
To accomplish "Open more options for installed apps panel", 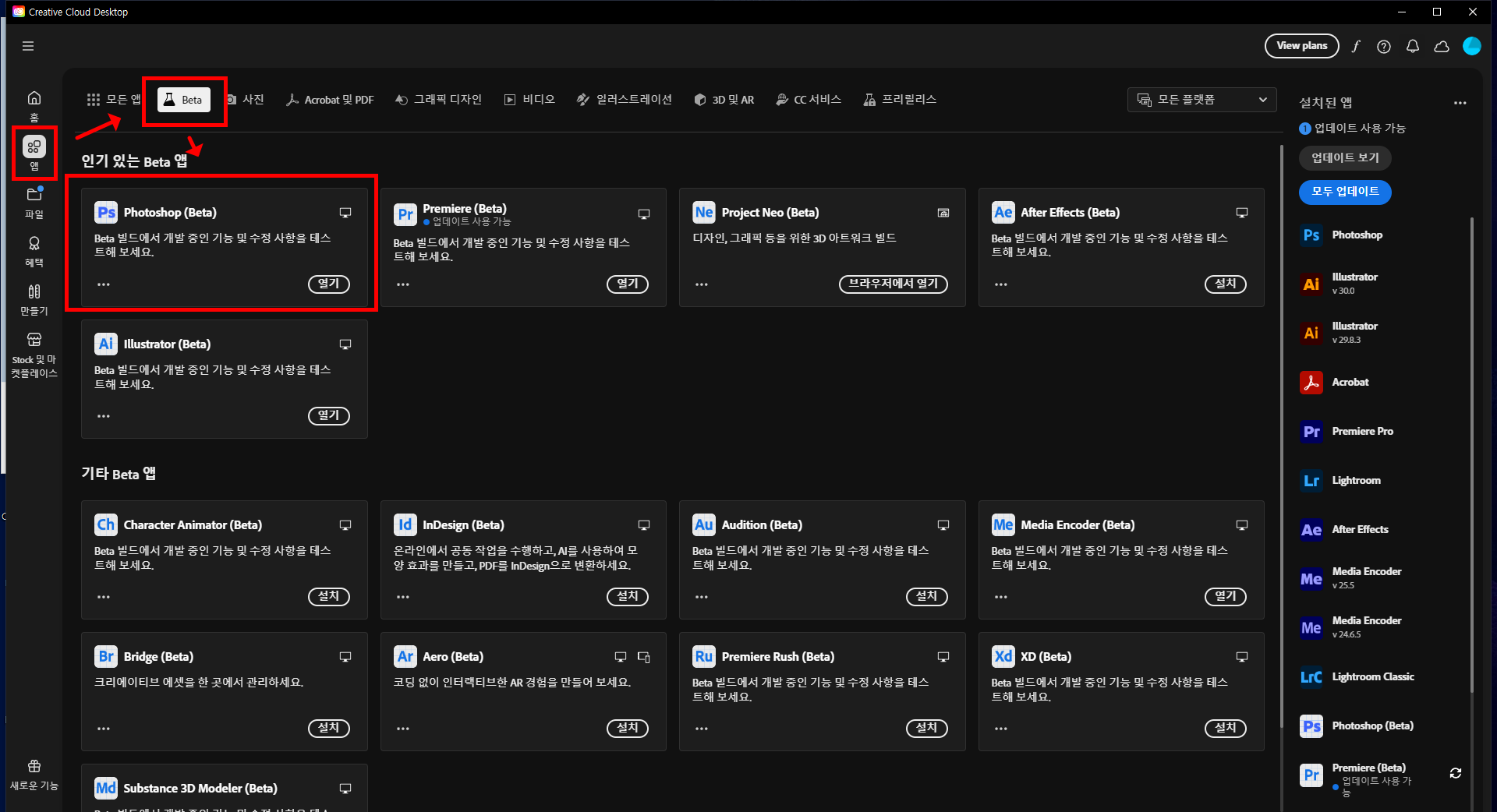I will click(1460, 103).
